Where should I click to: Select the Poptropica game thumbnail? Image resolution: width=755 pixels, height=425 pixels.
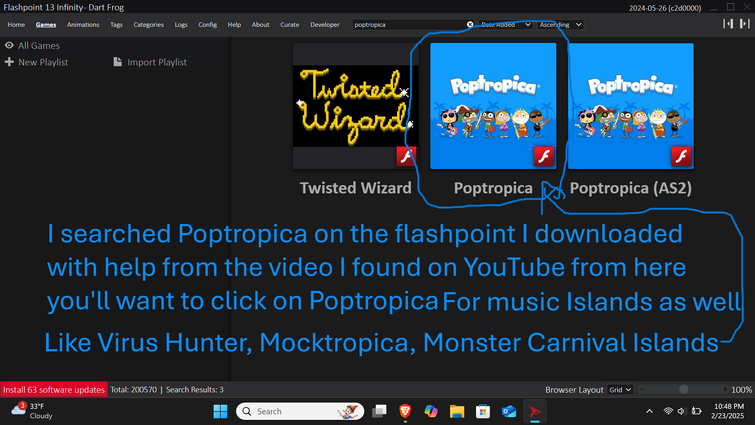tap(493, 106)
